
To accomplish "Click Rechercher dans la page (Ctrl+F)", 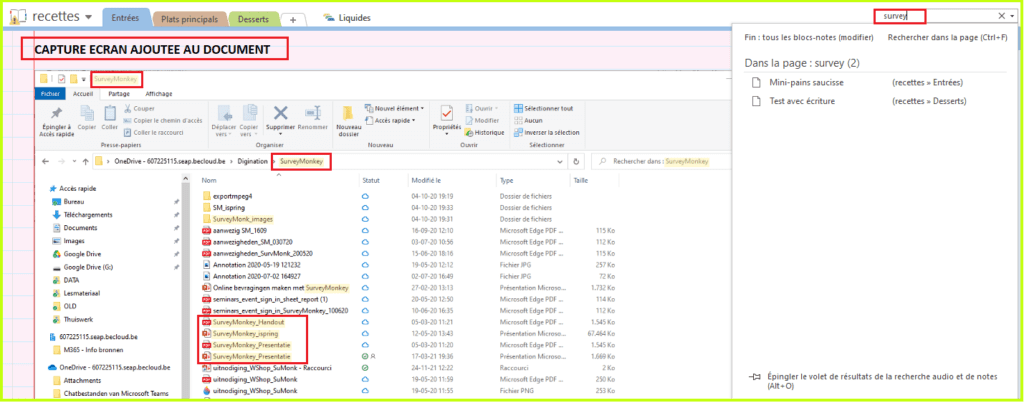I will coord(947,37).
